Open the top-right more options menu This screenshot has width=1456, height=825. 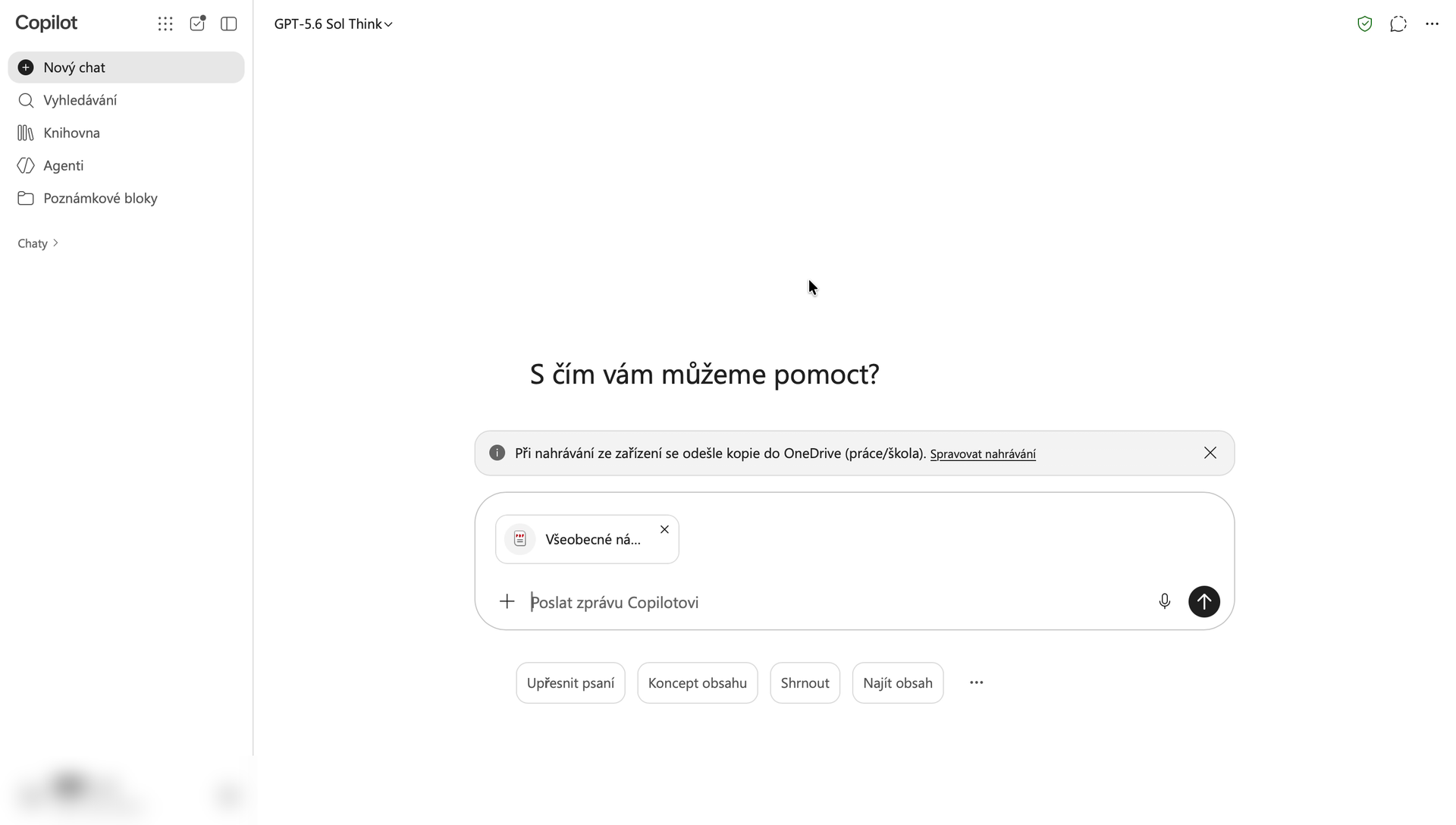click(1432, 24)
